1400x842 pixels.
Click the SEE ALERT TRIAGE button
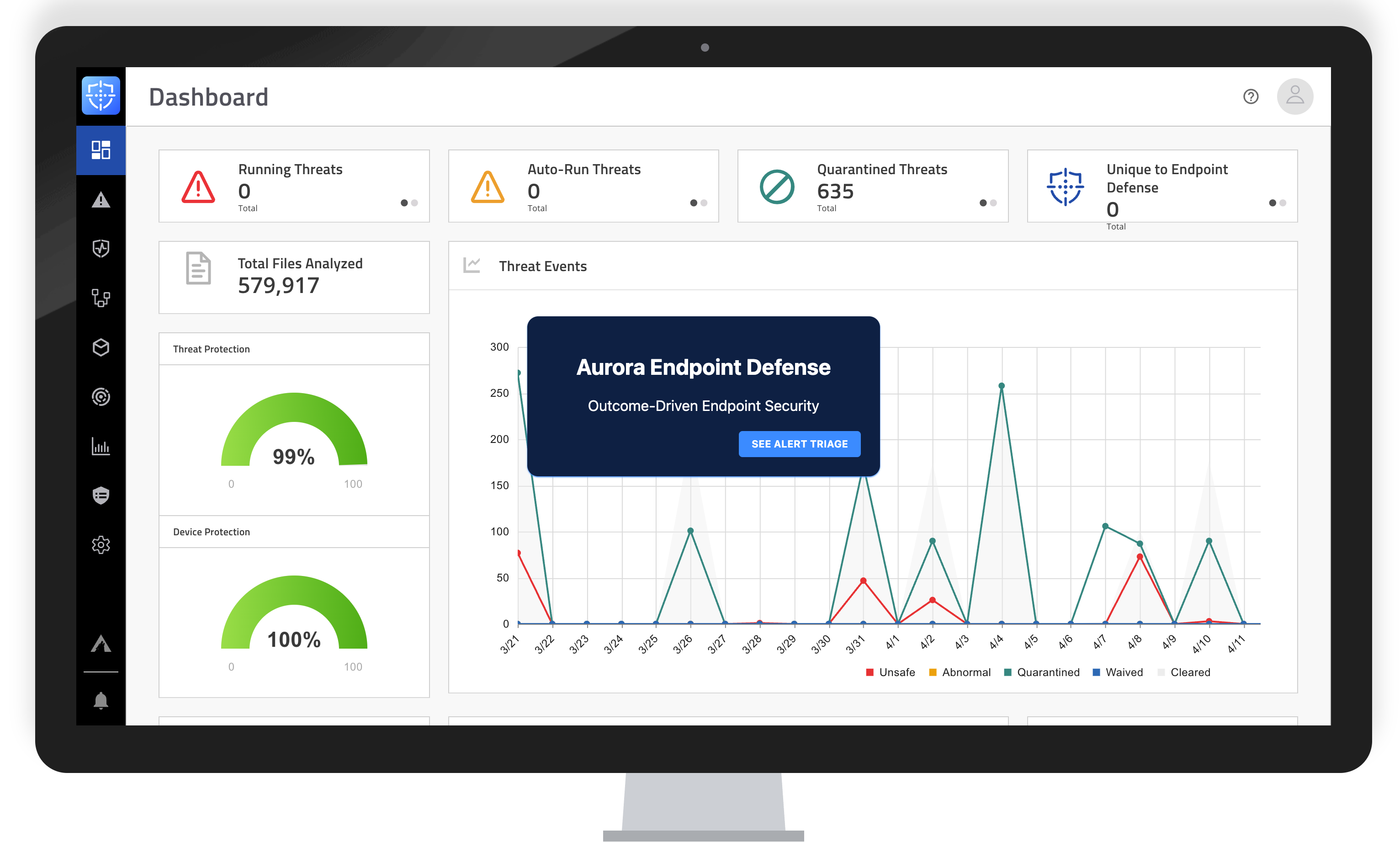pyautogui.click(x=799, y=444)
